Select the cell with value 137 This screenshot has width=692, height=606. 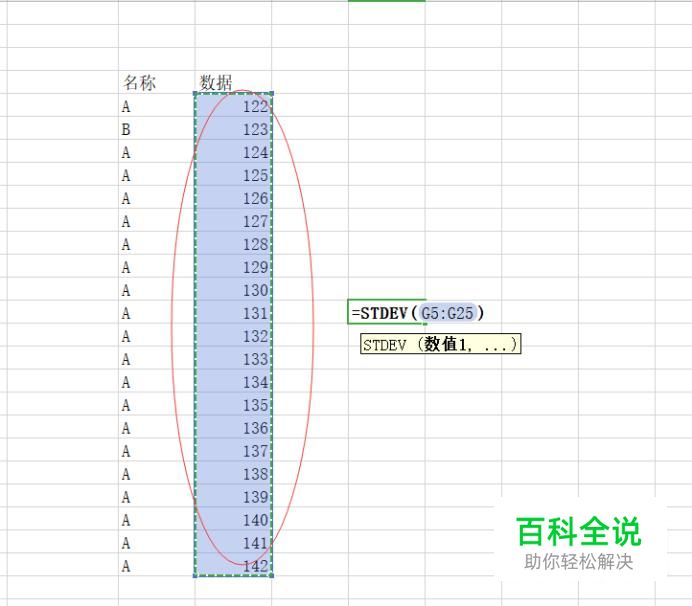[x=233, y=450]
